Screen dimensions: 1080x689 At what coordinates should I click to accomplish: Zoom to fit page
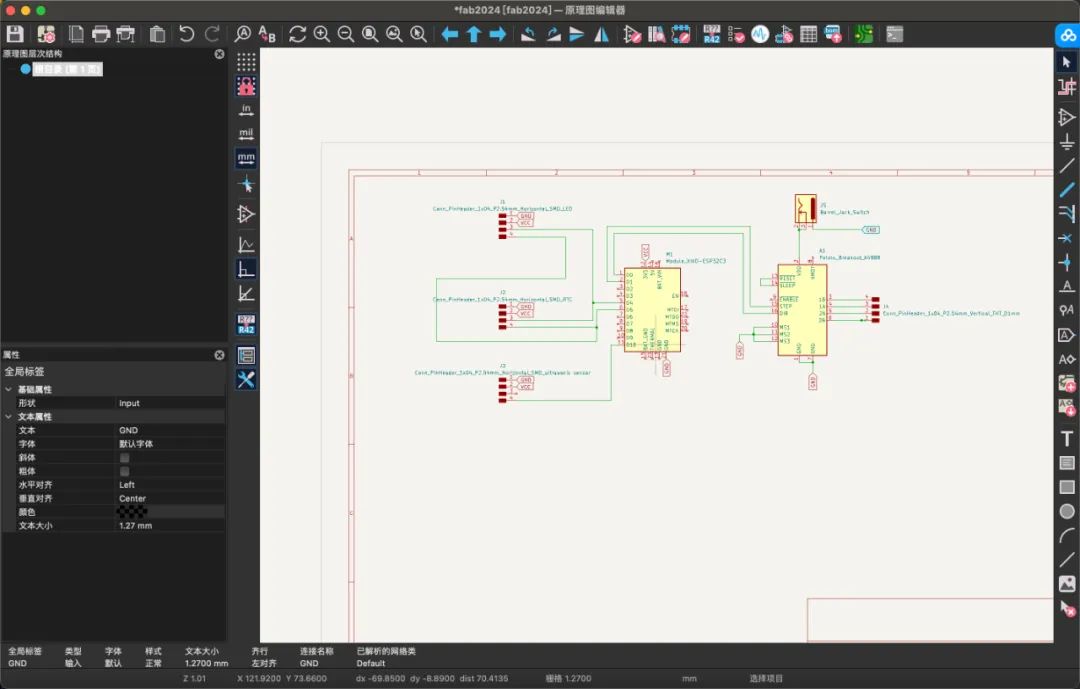370,34
